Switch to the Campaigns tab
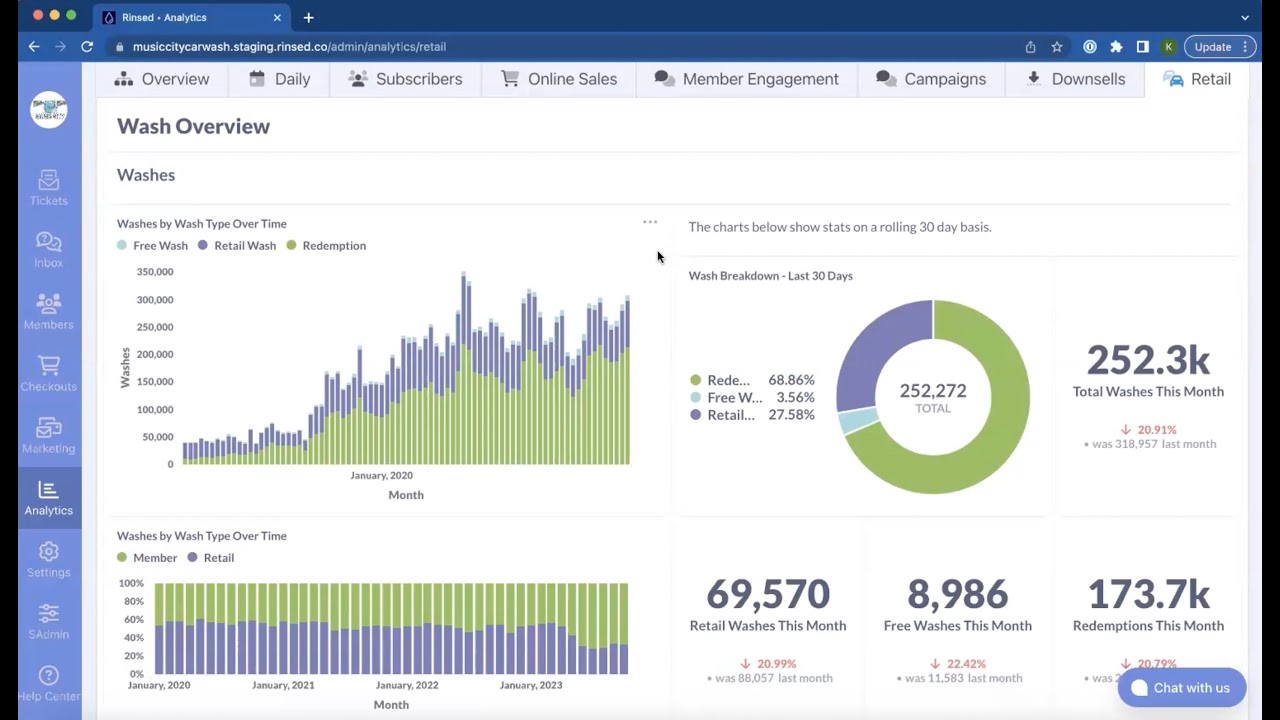This screenshot has width=1280, height=720. coord(931,79)
